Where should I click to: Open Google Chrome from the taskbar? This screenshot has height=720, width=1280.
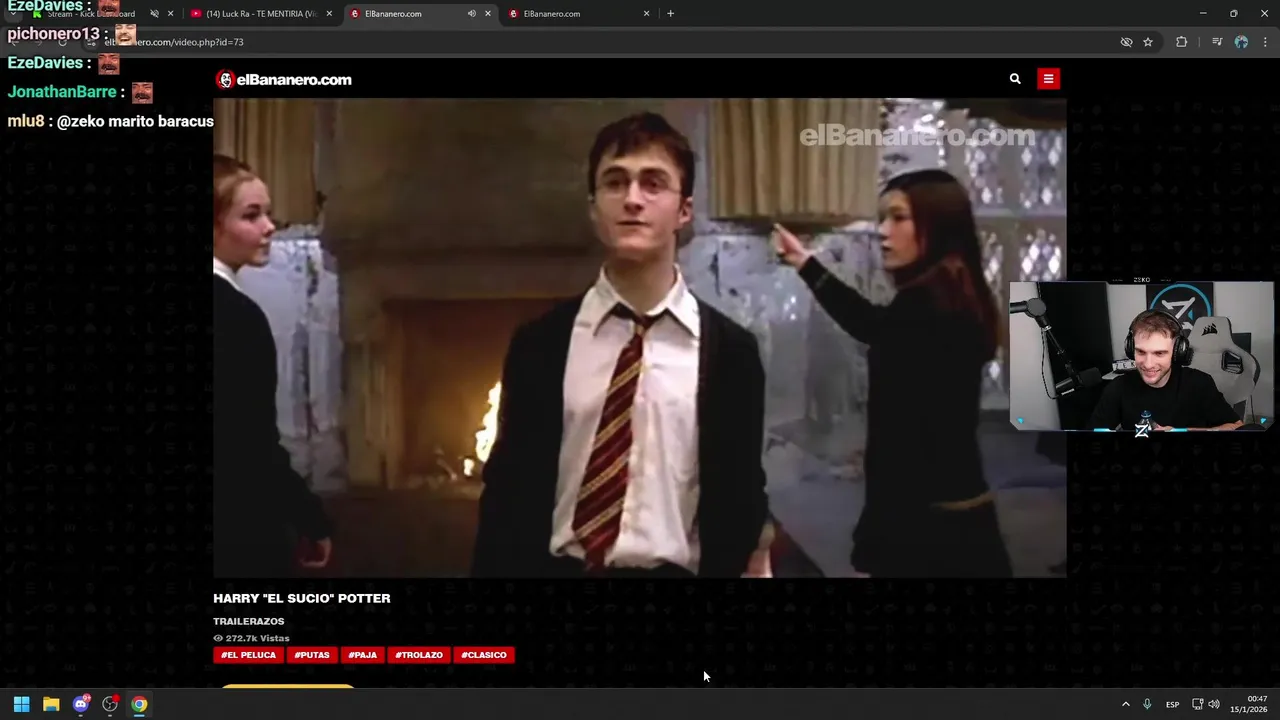tap(139, 704)
